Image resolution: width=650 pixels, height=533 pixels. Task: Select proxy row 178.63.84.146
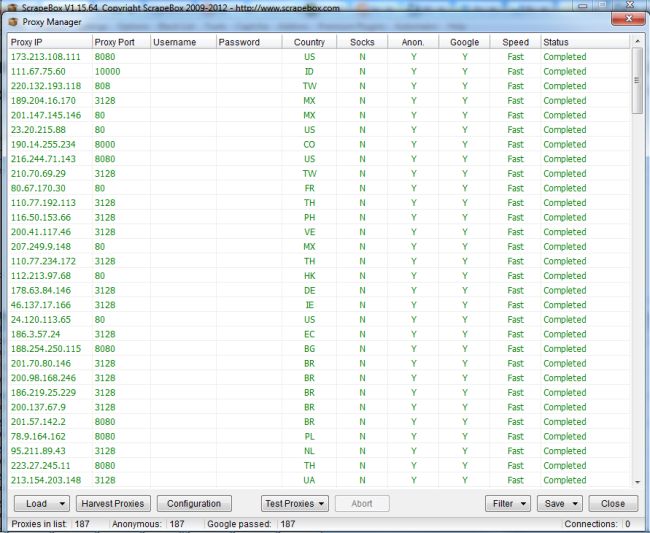(319, 290)
